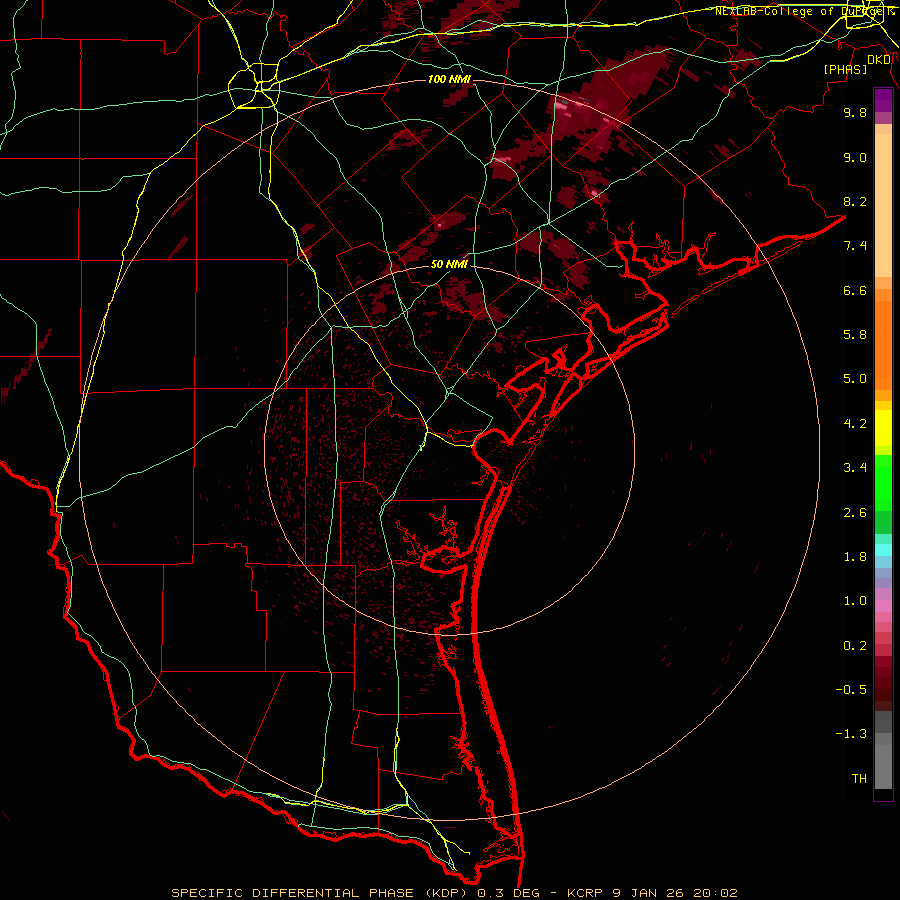Pick the peach segment of the color bar
This screenshot has width=900, height=900.
[x=883, y=206]
